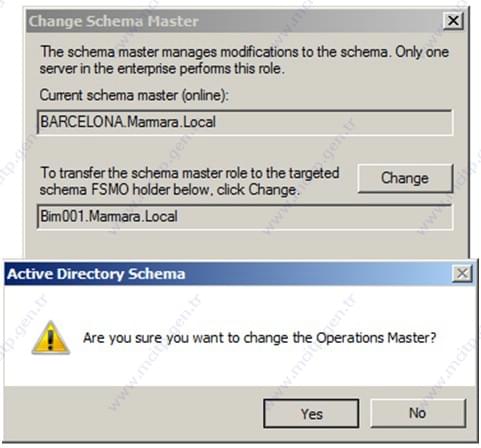The height and width of the screenshot is (448, 481).
Task: Click gray space beneath the Bim001 field
Action: (x=245, y=243)
